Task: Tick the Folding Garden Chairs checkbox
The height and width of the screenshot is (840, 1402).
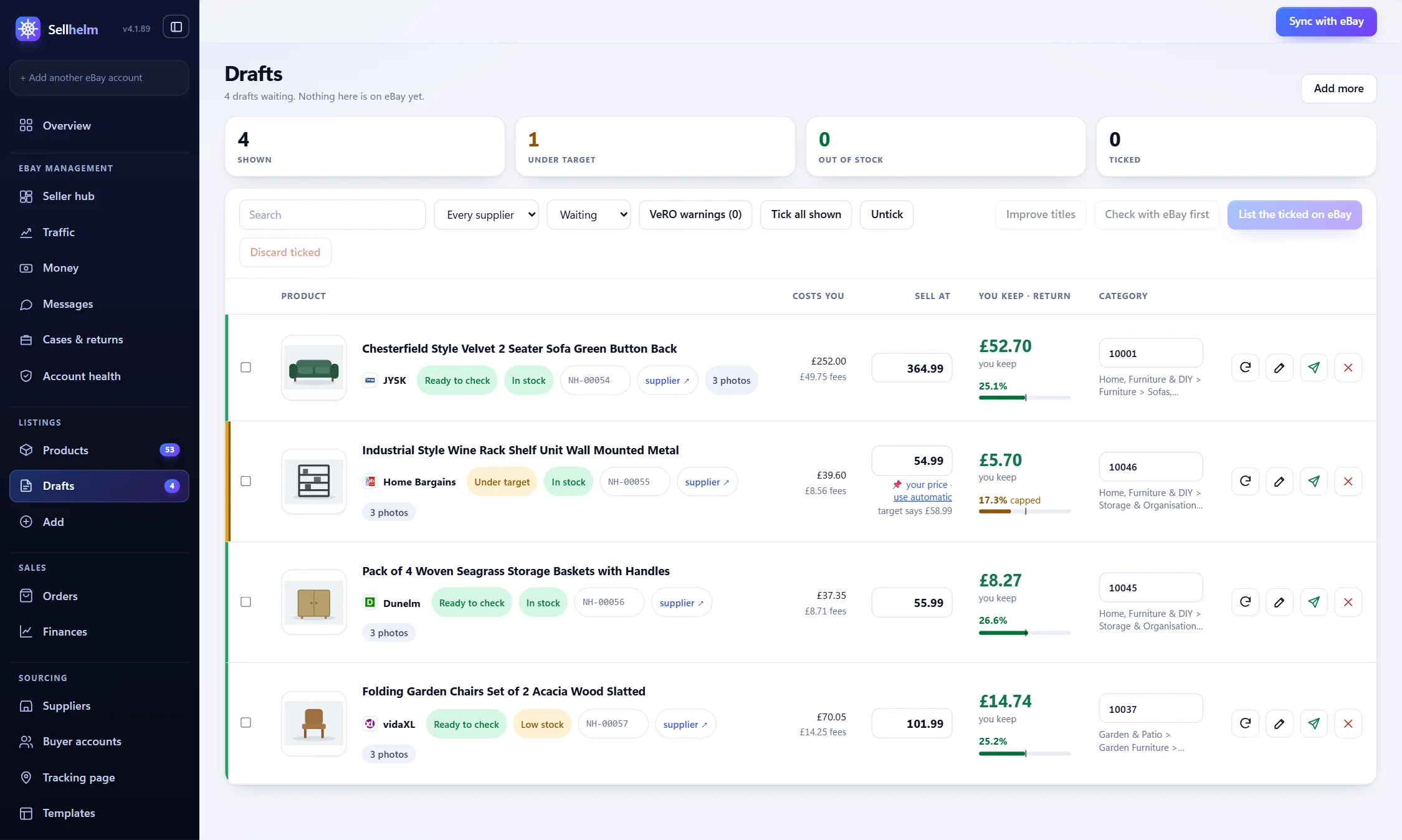Action: click(x=246, y=723)
